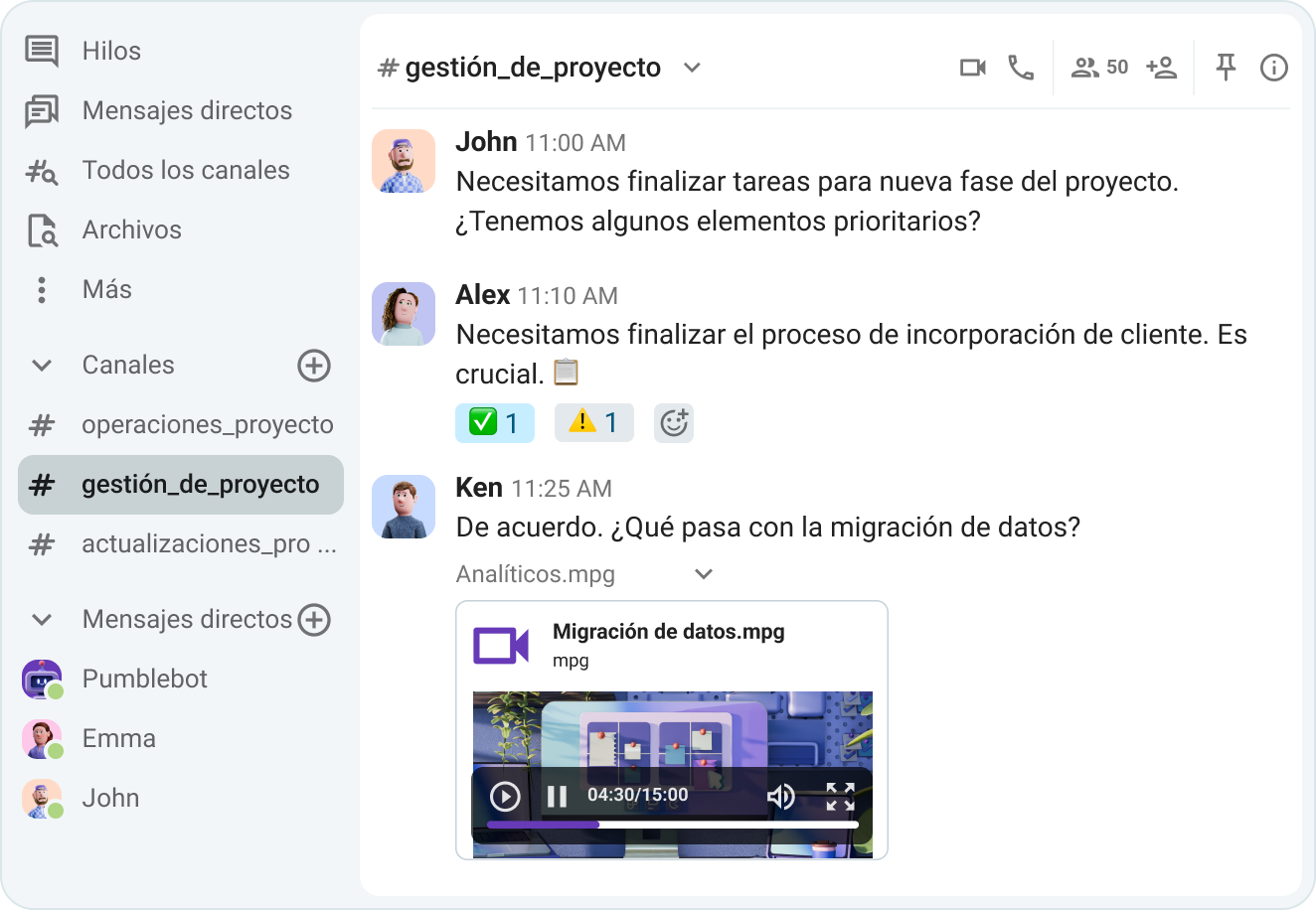Open the gestión_de_proyecto channel dropdown
1316x910 pixels.
pos(693,68)
